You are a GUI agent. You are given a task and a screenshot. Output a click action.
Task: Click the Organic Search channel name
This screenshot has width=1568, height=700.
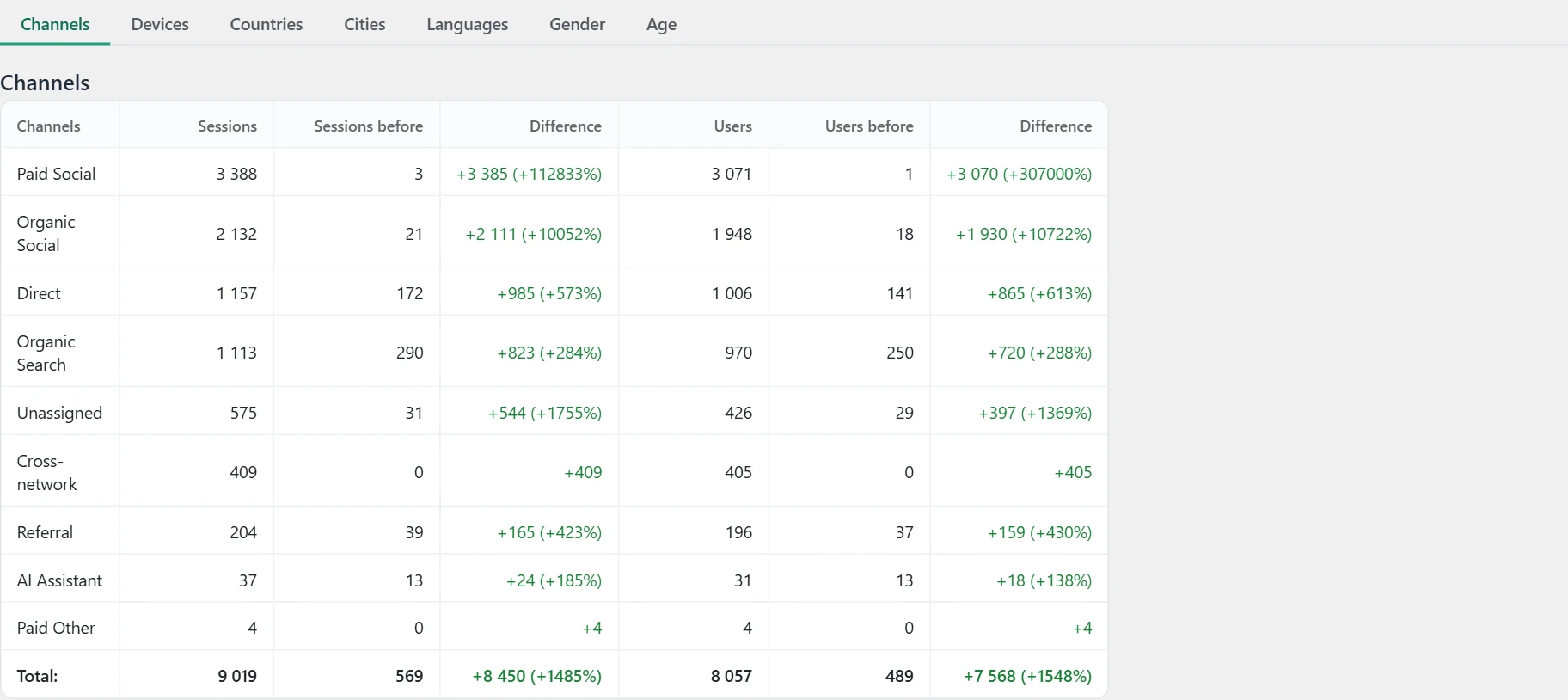pos(46,353)
